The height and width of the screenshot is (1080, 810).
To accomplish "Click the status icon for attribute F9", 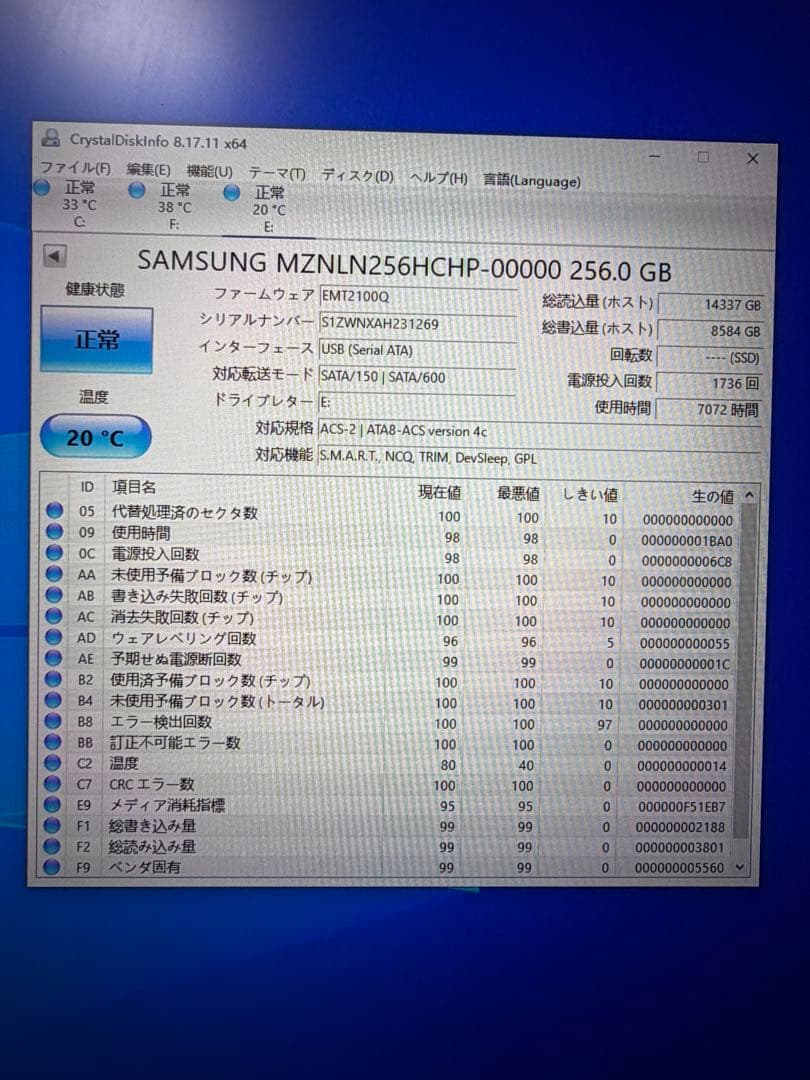I will pos(51,866).
